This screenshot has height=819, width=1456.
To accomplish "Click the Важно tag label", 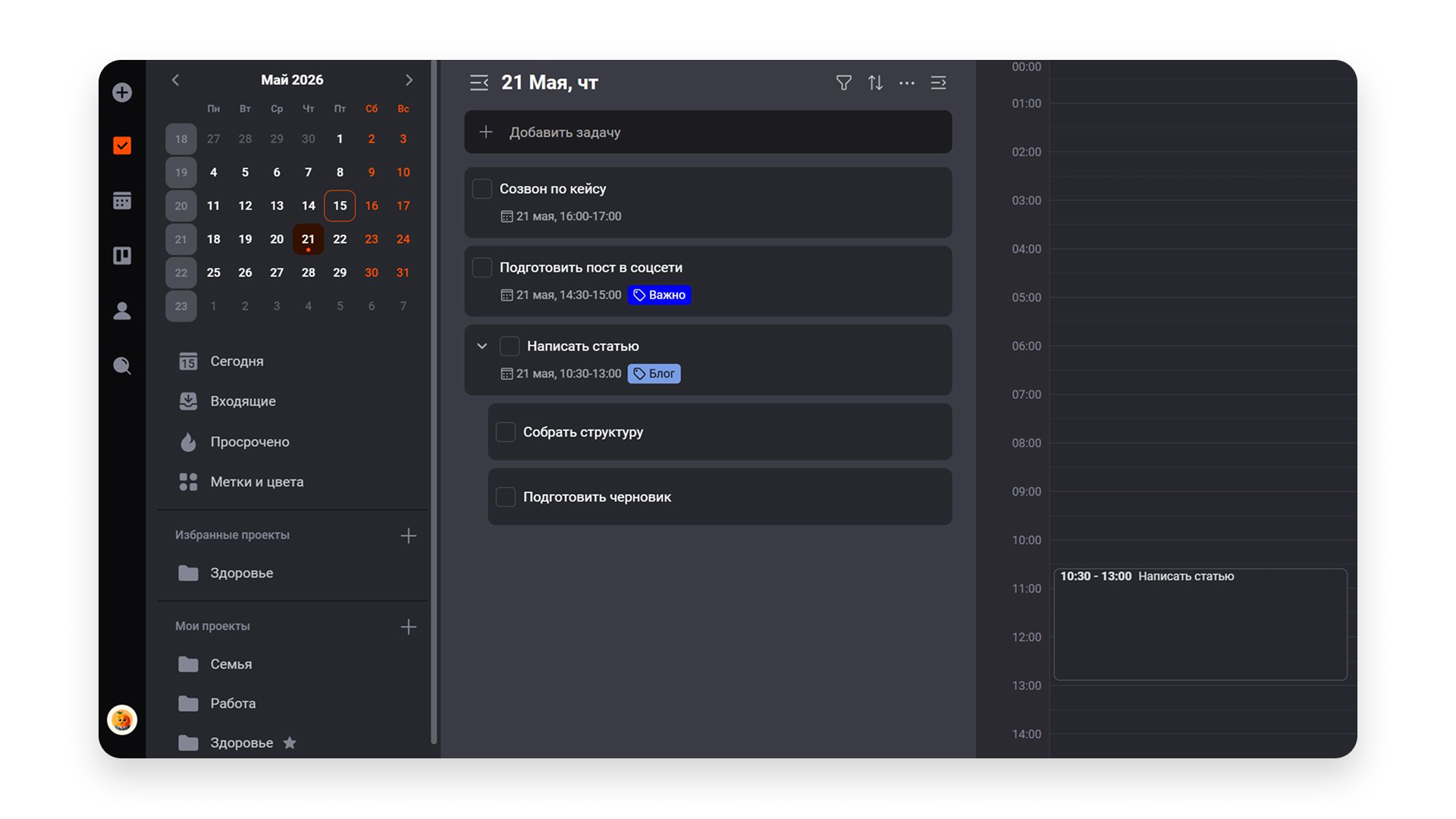I will tap(659, 295).
